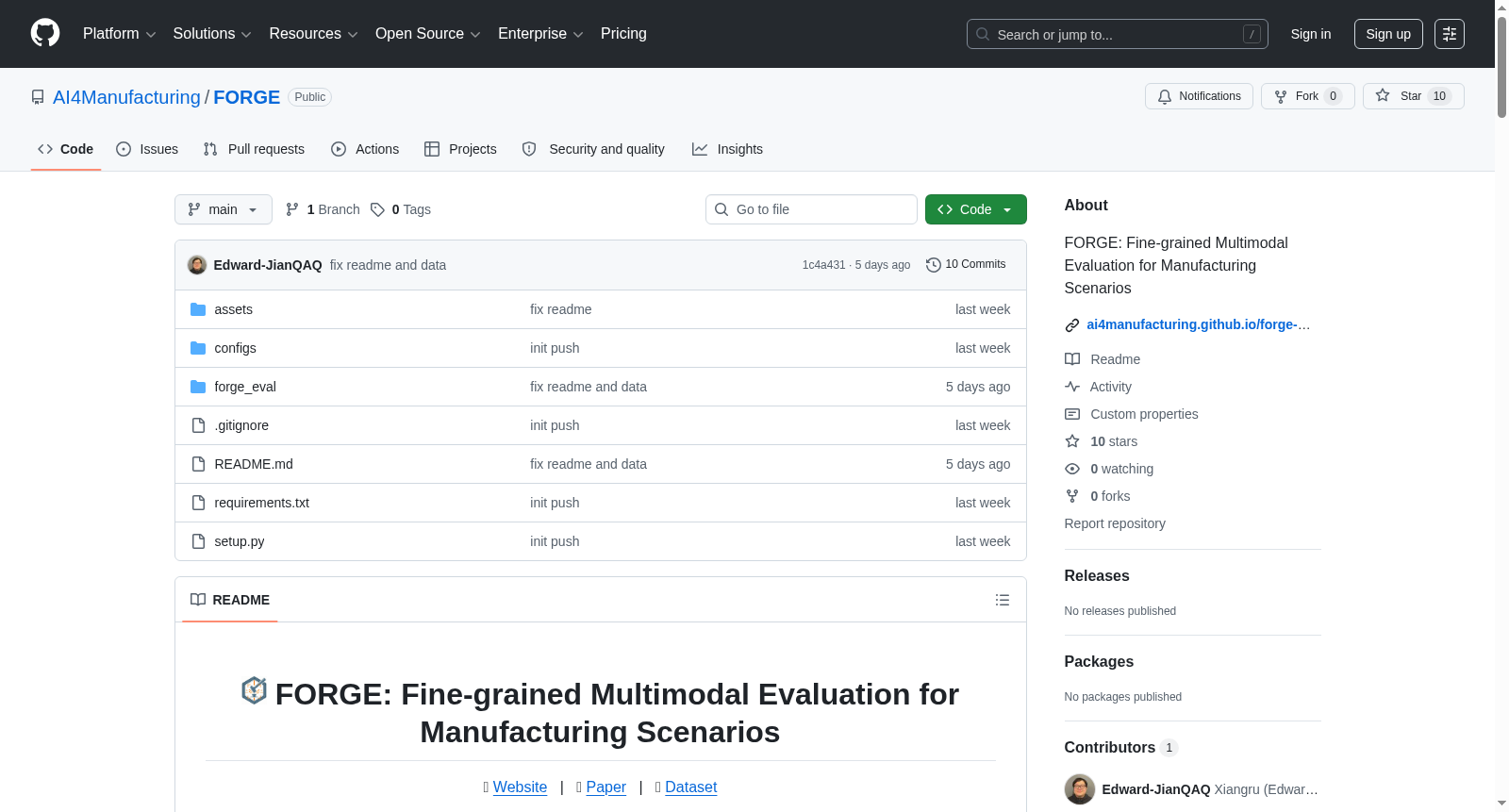
Task: Open commit hash 1c4a431
Action: pos(824,265)
